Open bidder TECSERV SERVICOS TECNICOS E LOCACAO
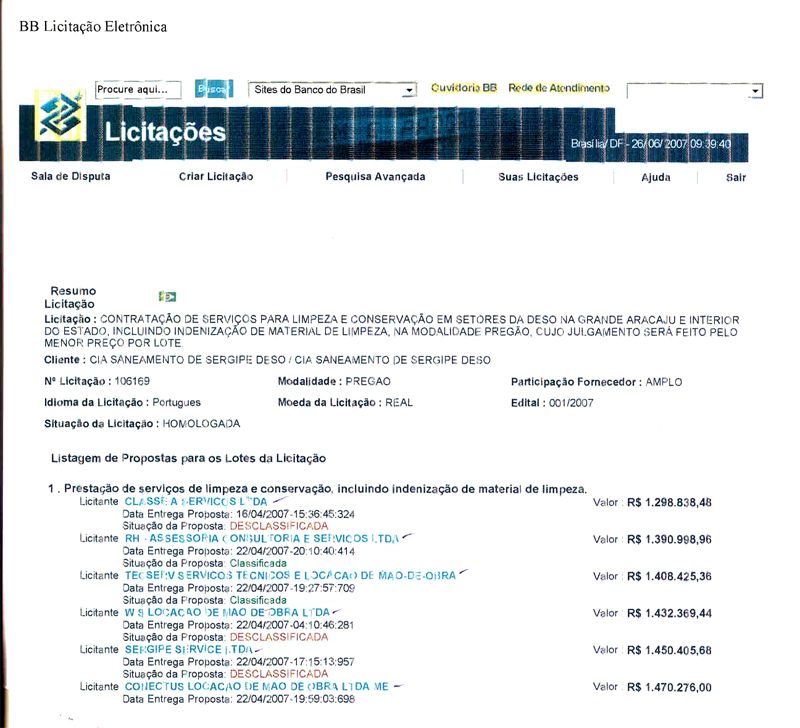 [290, 575]
